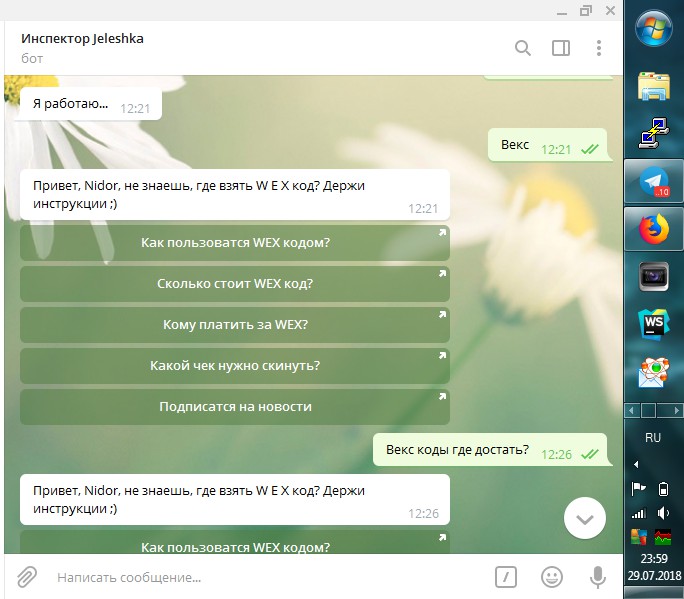Image resolution: width=684 pixels, height=599 pixels.
Task: Click the taskbar right arrow
Action: (x=677, y=410)
